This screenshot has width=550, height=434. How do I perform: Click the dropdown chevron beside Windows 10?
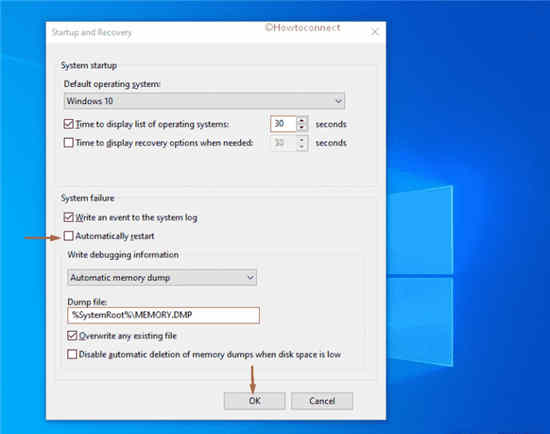tap(338, 101)
